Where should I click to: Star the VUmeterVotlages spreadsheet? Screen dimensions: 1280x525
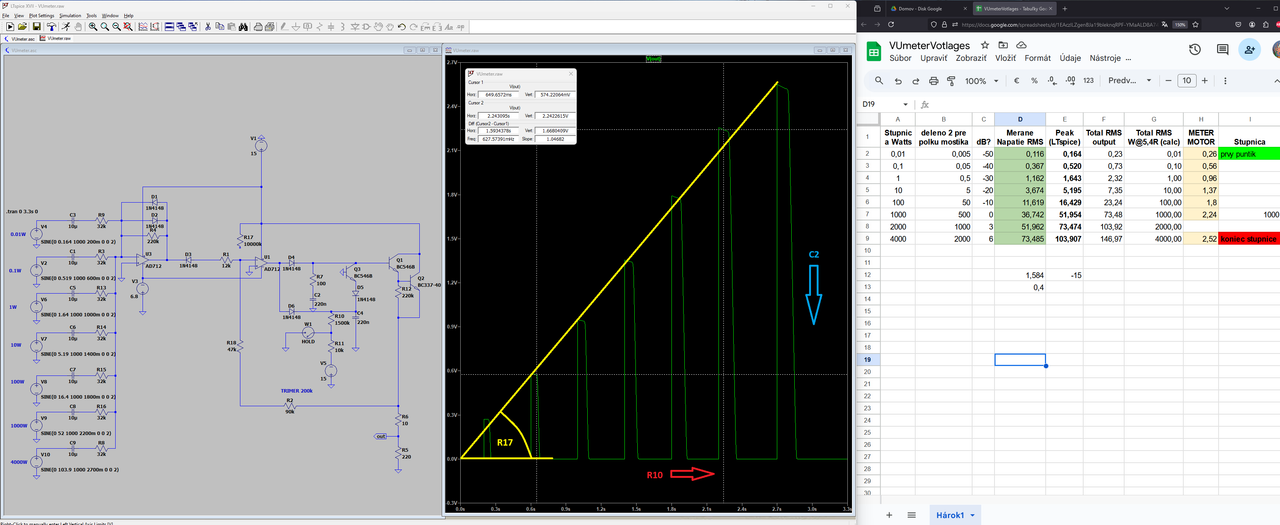click(985, 45)
